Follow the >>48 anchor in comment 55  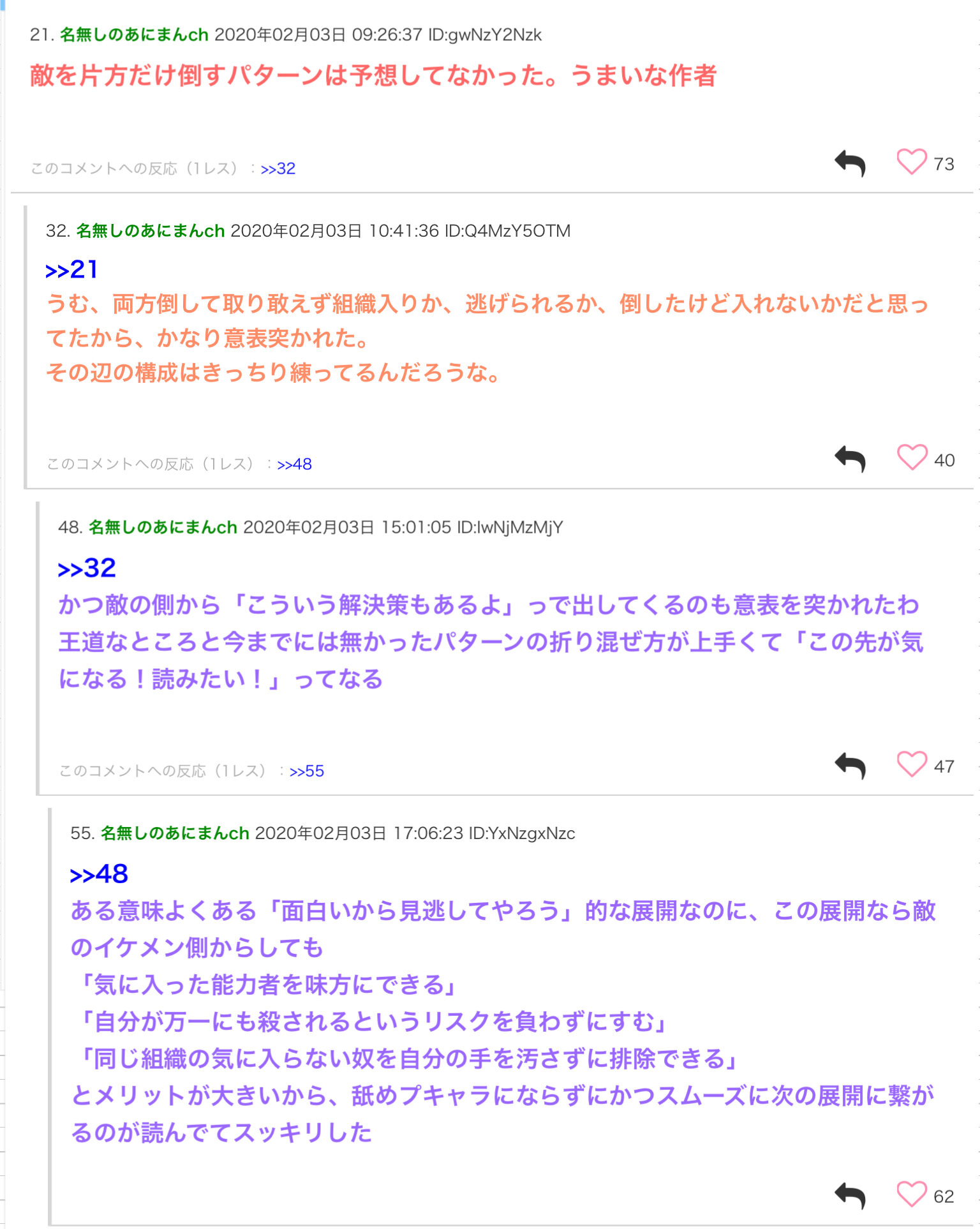[x=99, y=874]
